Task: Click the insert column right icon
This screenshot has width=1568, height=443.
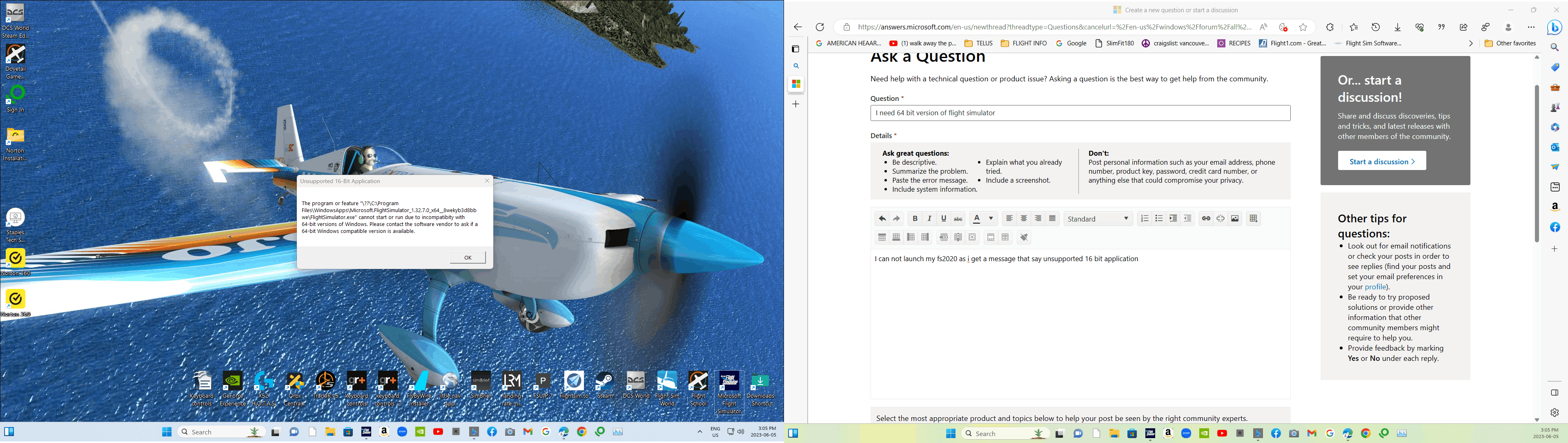Action: 925,238
